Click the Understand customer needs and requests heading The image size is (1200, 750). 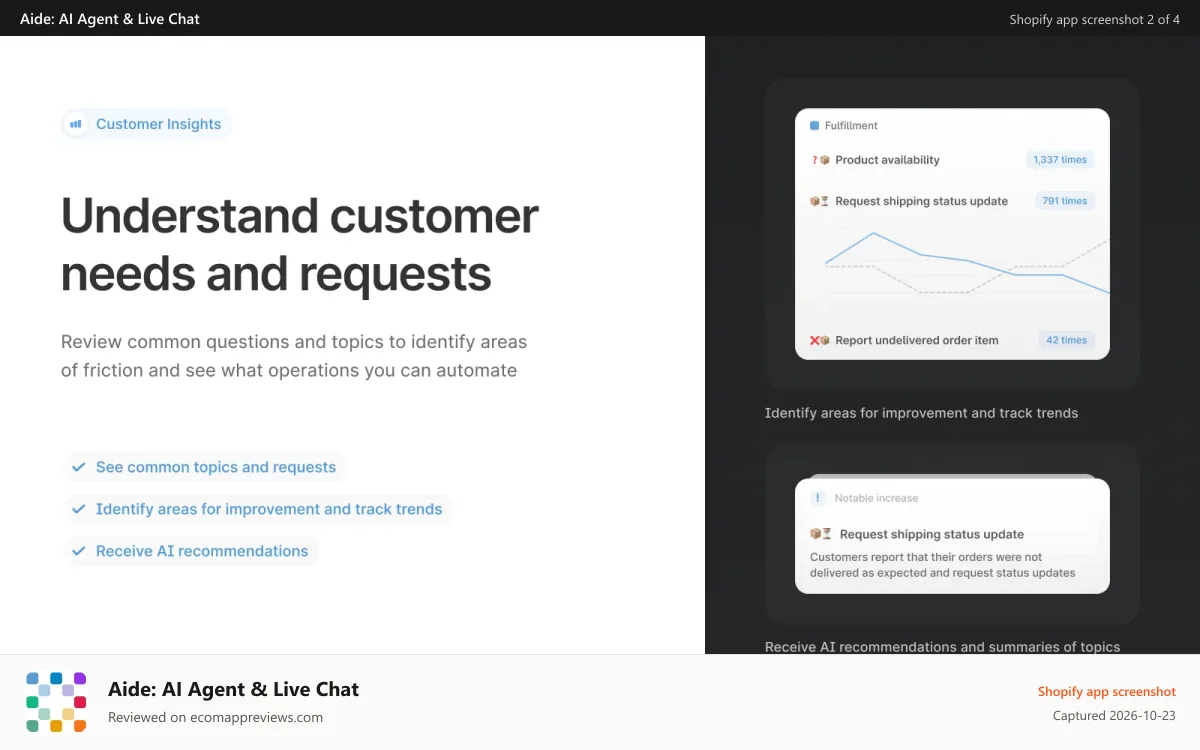click(300, 244)
